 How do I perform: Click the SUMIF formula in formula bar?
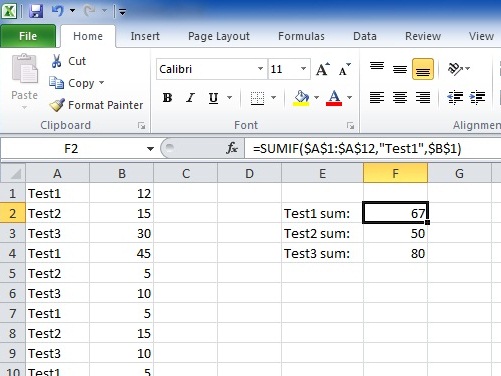coord(357,148)
